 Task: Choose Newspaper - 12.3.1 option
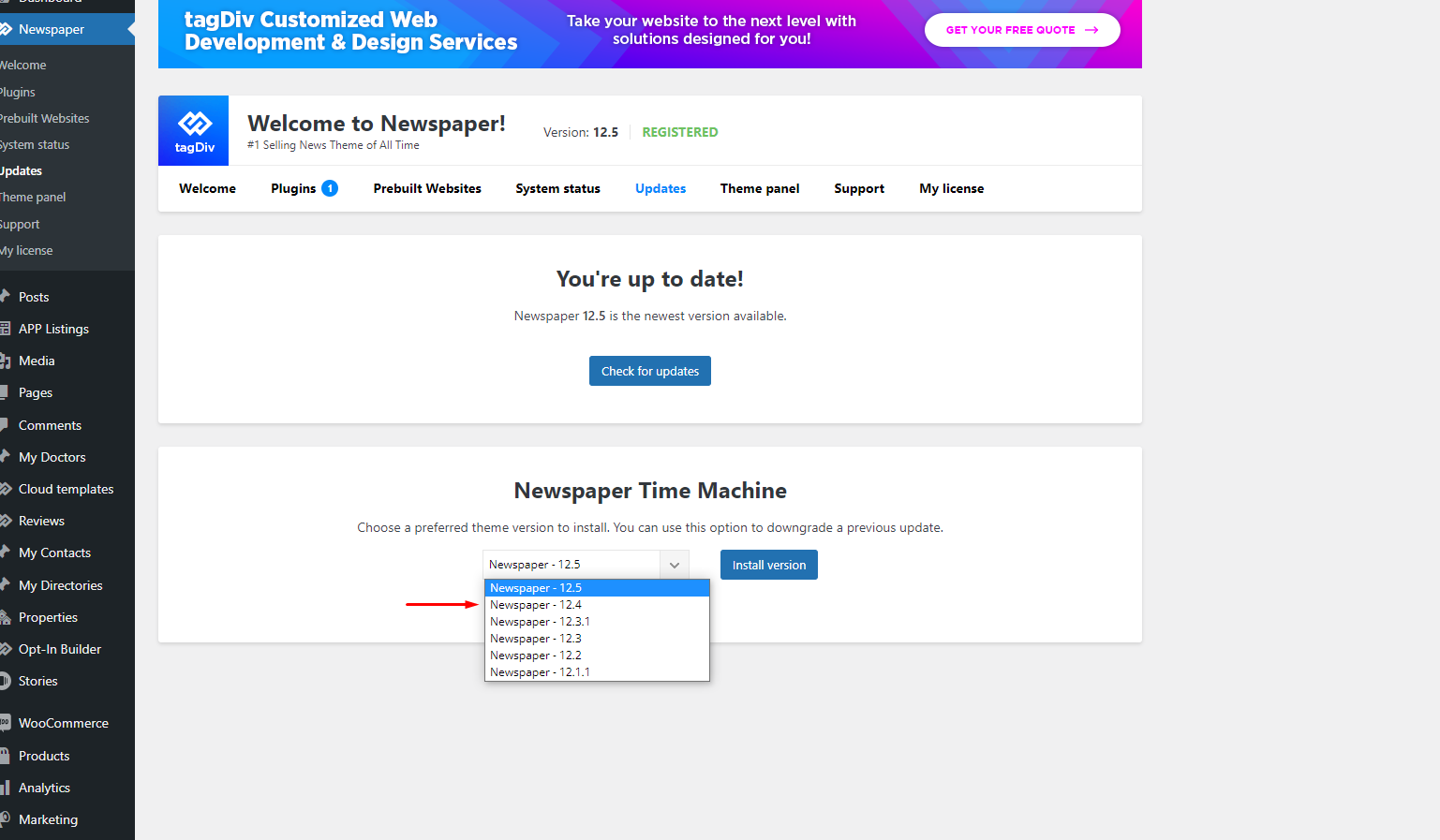pos(540,622)
